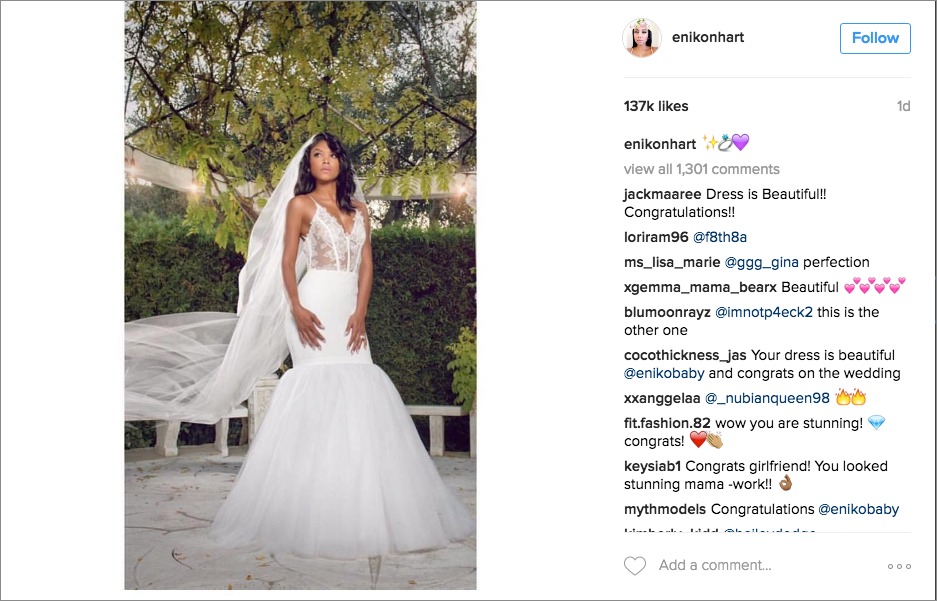This screenshot has width=937, height=601.
Task: Follow the enikonhart account
Action: (x=875, y=38)
